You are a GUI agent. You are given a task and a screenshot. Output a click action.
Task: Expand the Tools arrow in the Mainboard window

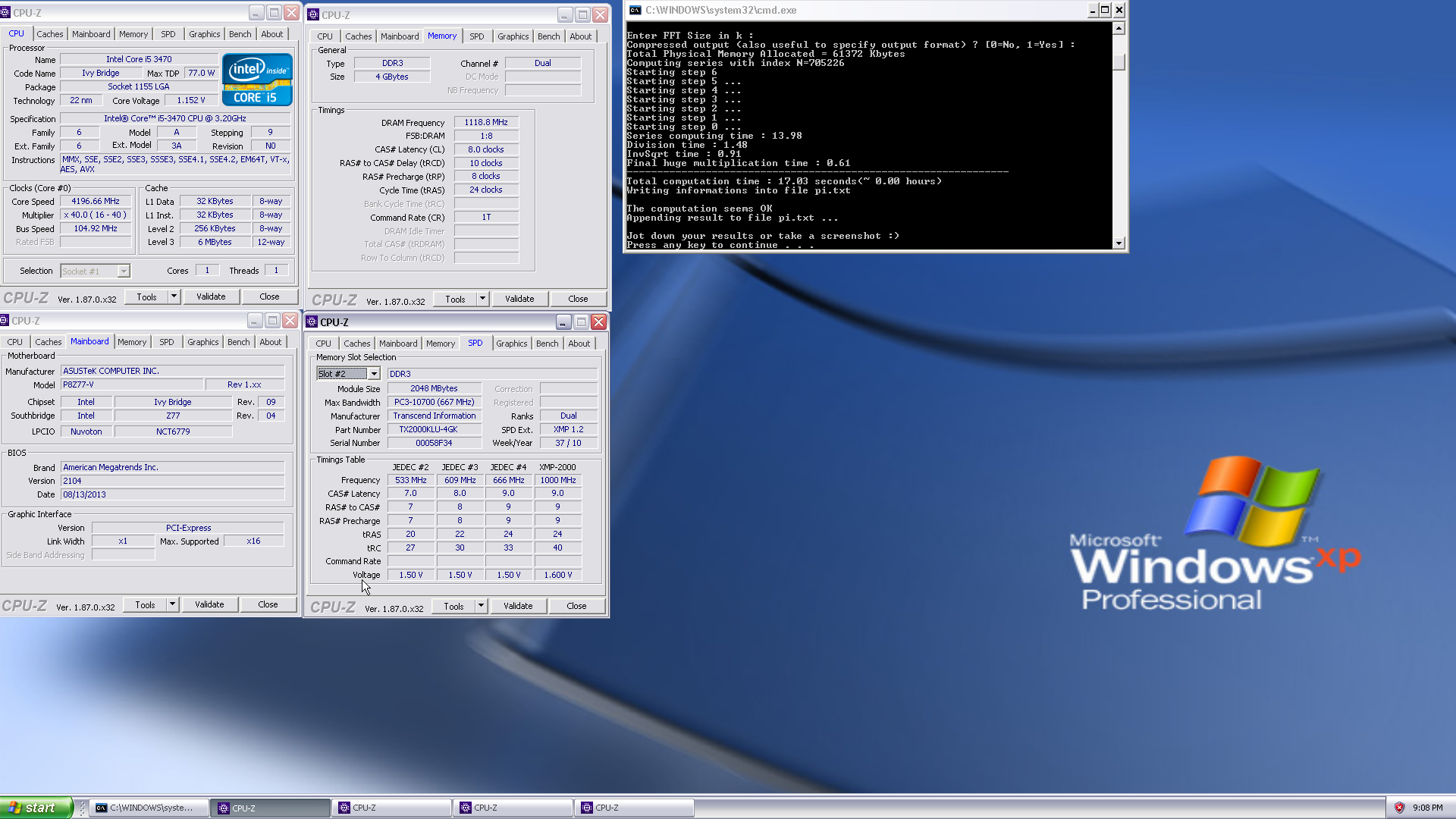pyautogui.click(x=173, y=604)
